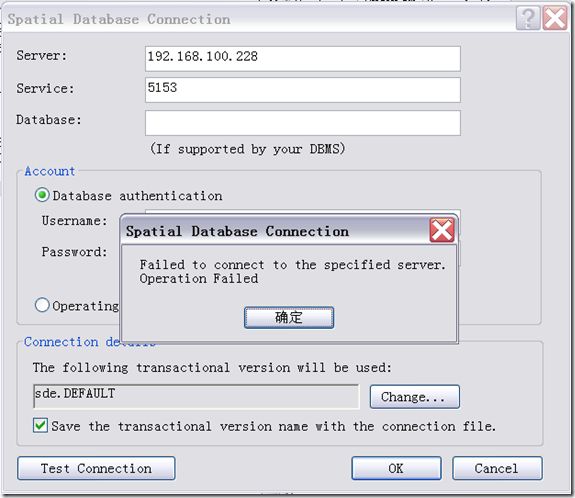Image resolution: width=575 pixels, height=498 pixels.
Task: Select the Operating system authentication radio button
Action: pyautogui.click(x=42, y=305)
